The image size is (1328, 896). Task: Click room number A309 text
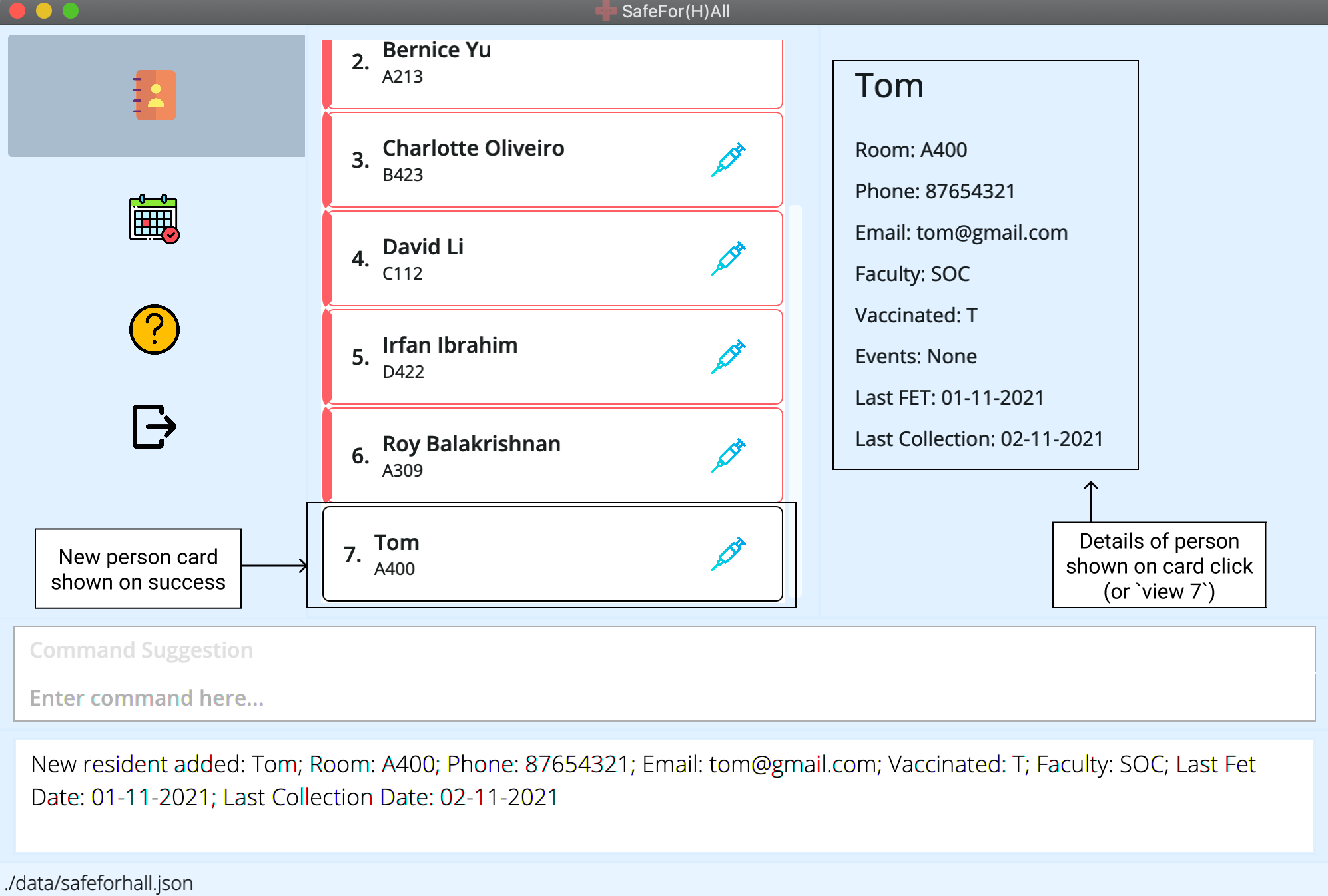pos(402,470)
